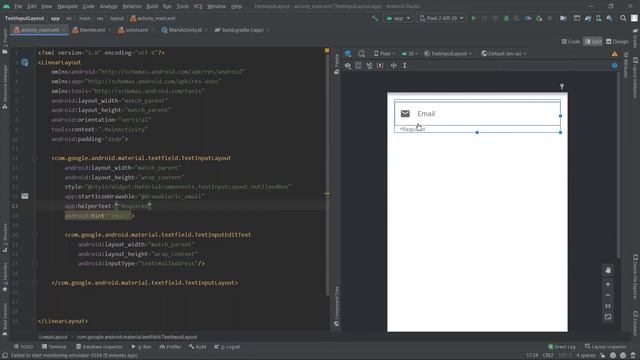Open the Pixel 2 API 29 device dropdown
Image resolution: width=640 pixels, height=360 pixels.
coord(441,18)
